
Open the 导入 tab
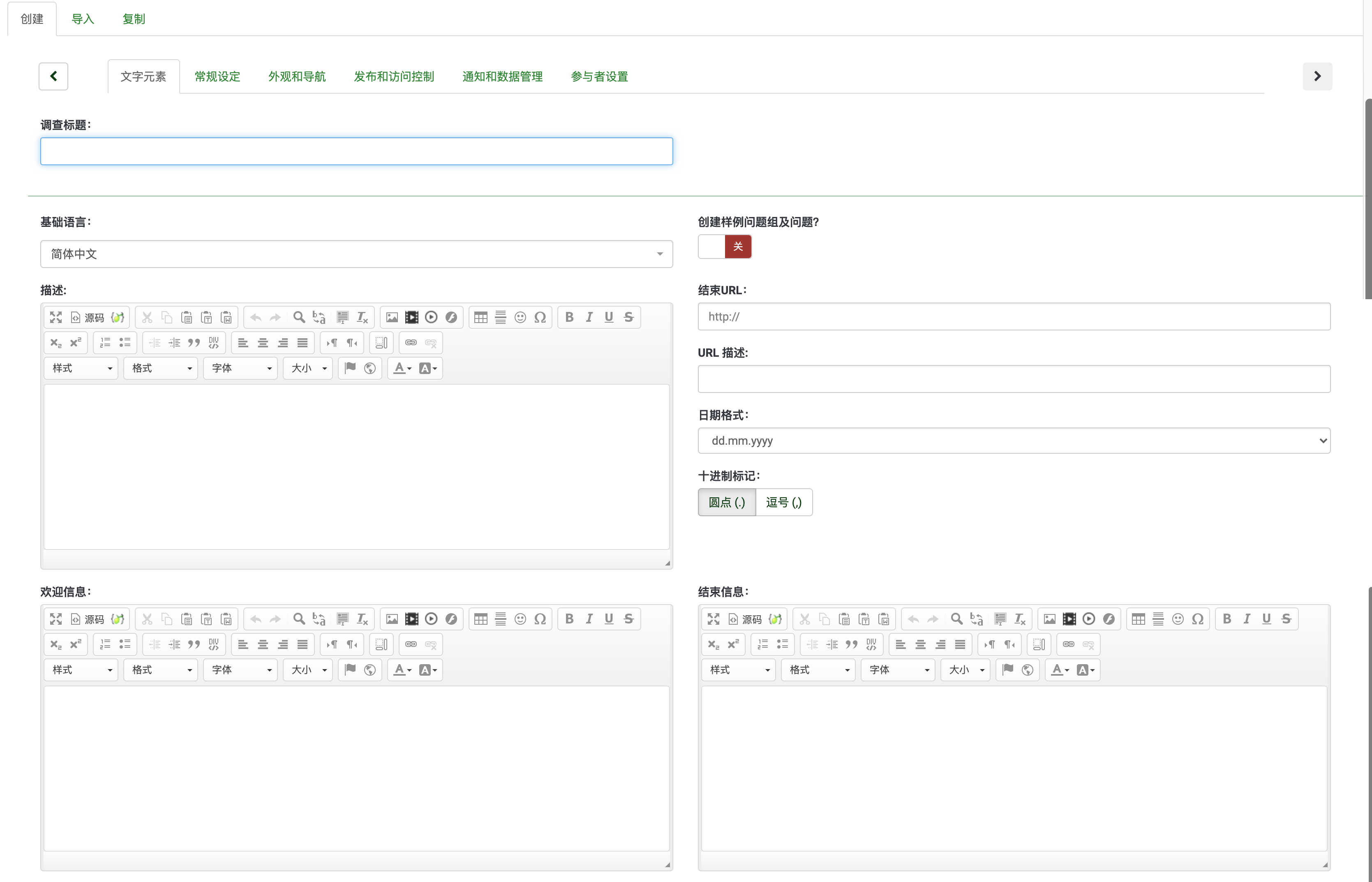(x=83, y=19)
